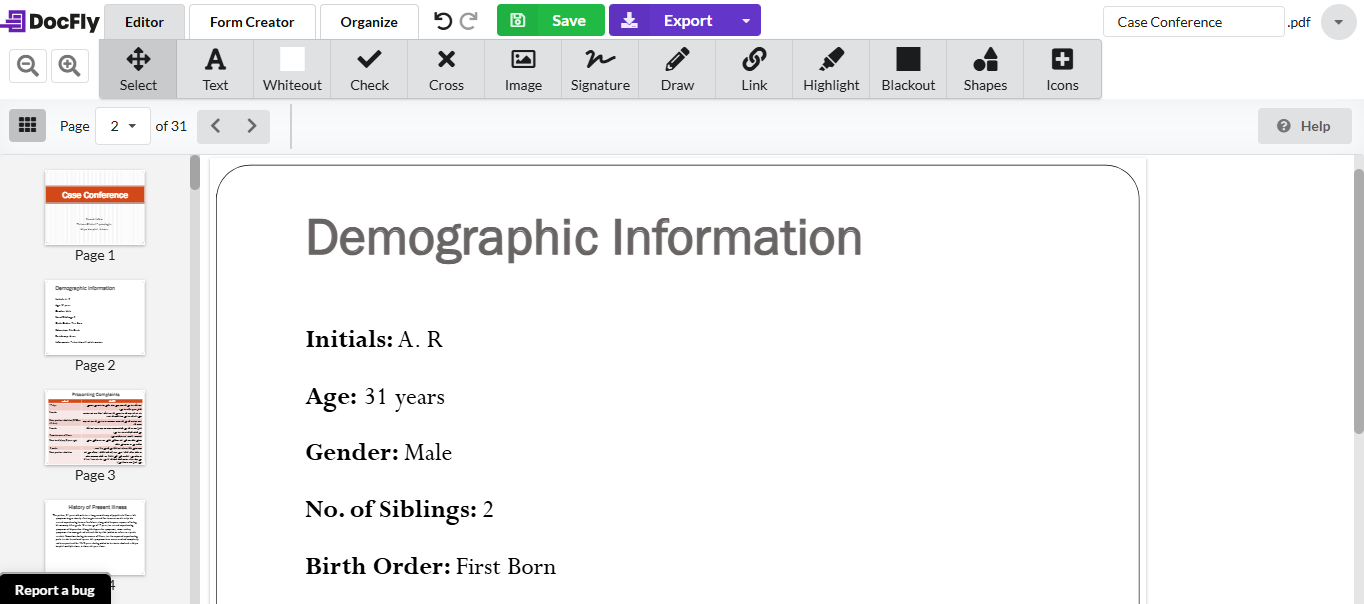Image resolution: width=1364 pixels, height=604 pixels.
Task: Open the page number selector
Action: (122, 126)
